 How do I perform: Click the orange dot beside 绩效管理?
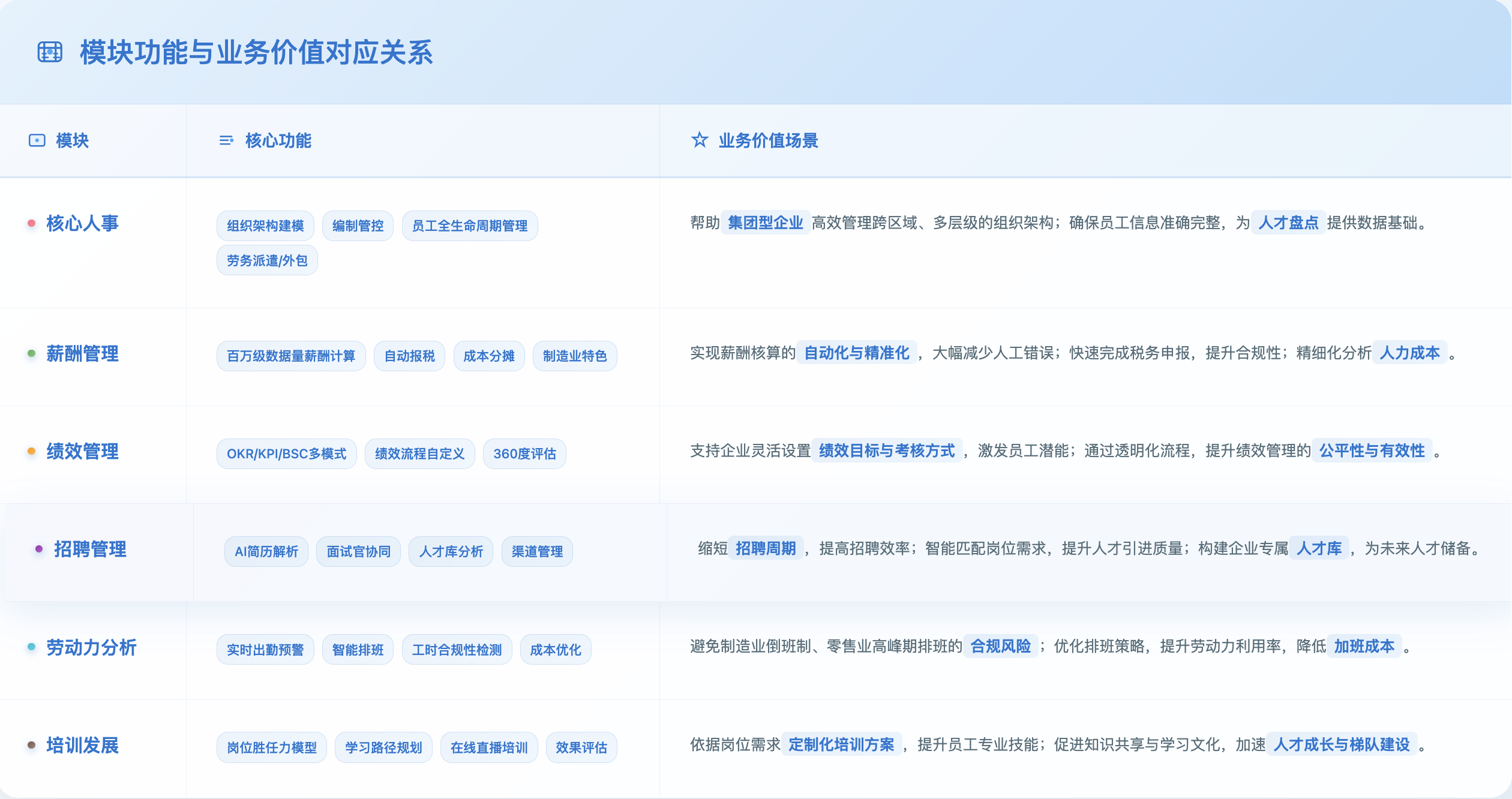pos(31,451)
